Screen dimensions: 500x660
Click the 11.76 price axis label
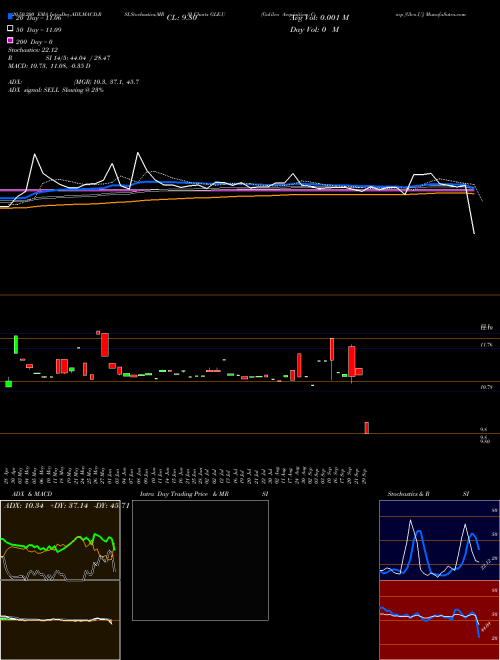pos(487,345)
